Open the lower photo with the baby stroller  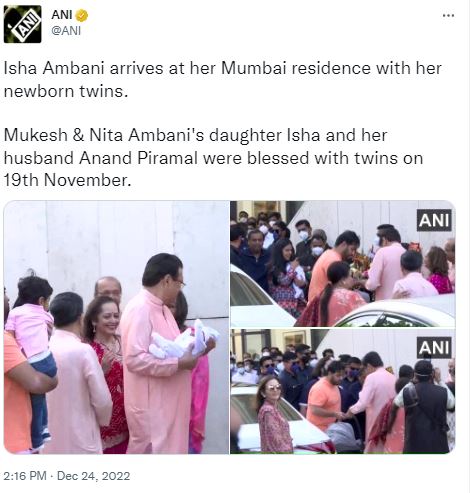[x=343, y=391]
